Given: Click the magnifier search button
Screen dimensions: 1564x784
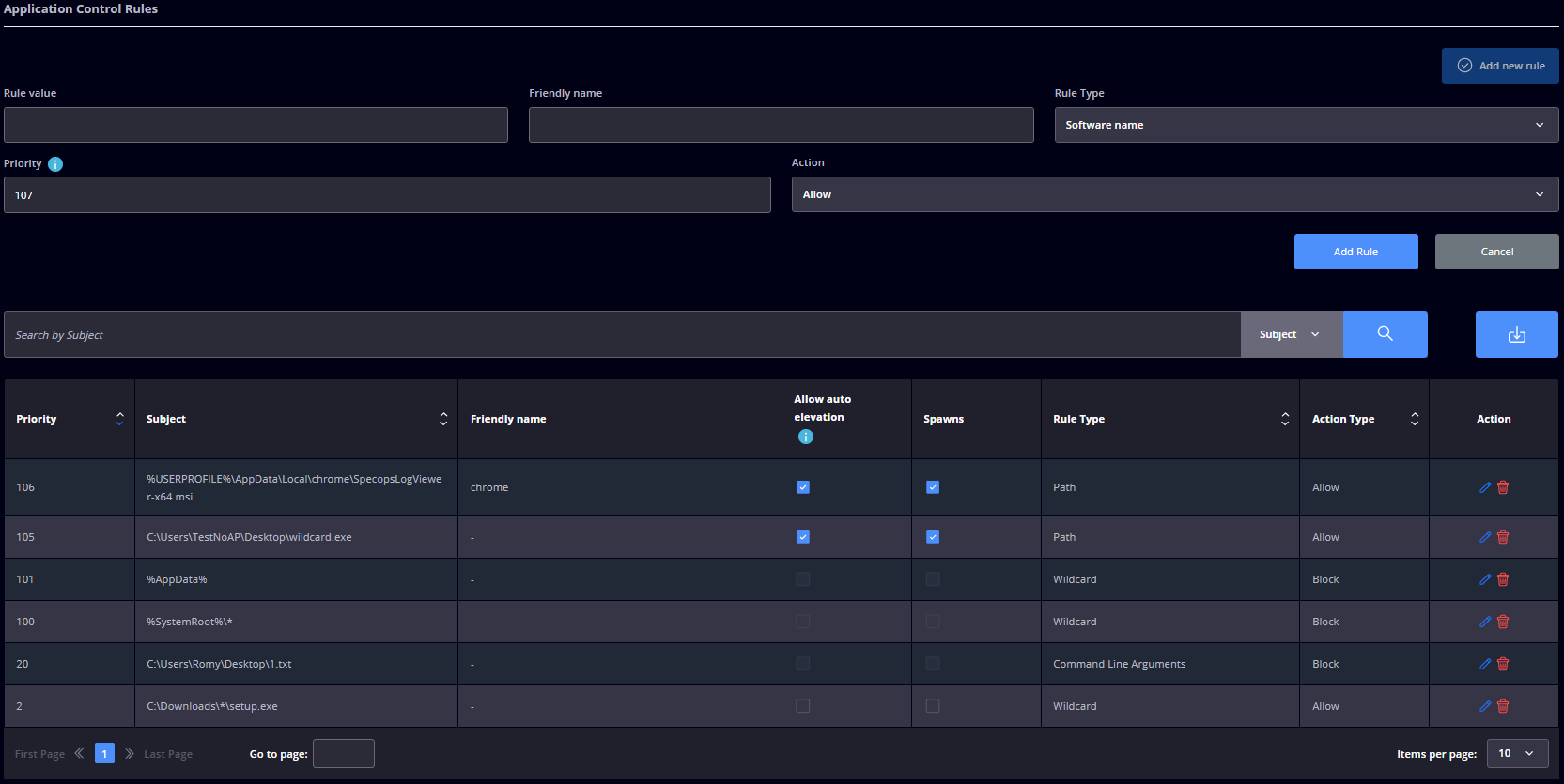Looking at the screenshot, I should (x=1385, y=334).
